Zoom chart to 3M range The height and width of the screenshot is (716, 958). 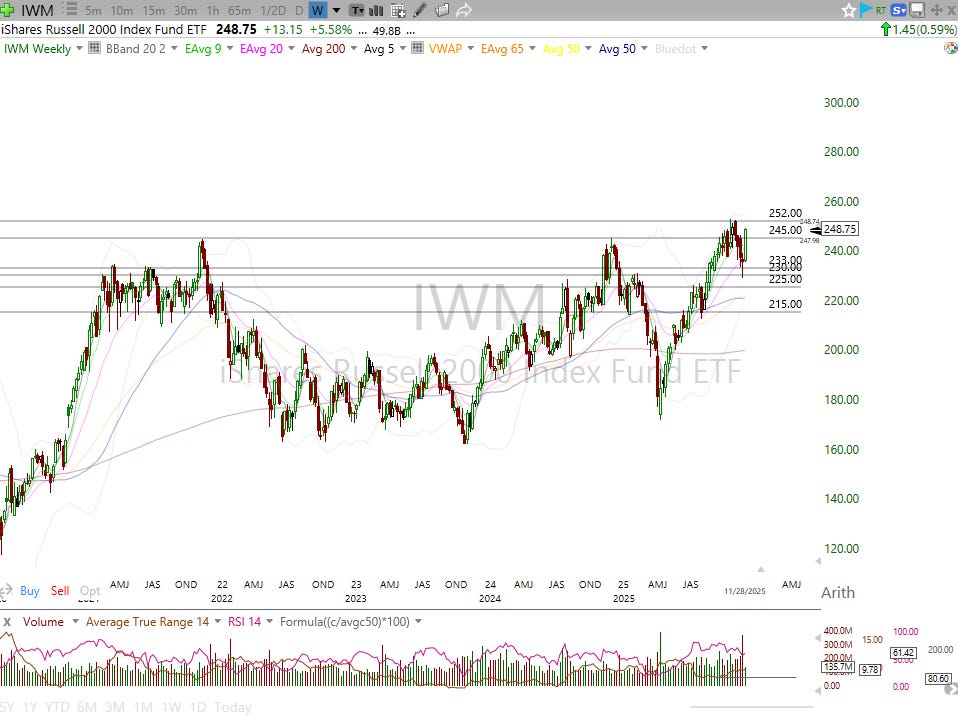click(115, 707)
